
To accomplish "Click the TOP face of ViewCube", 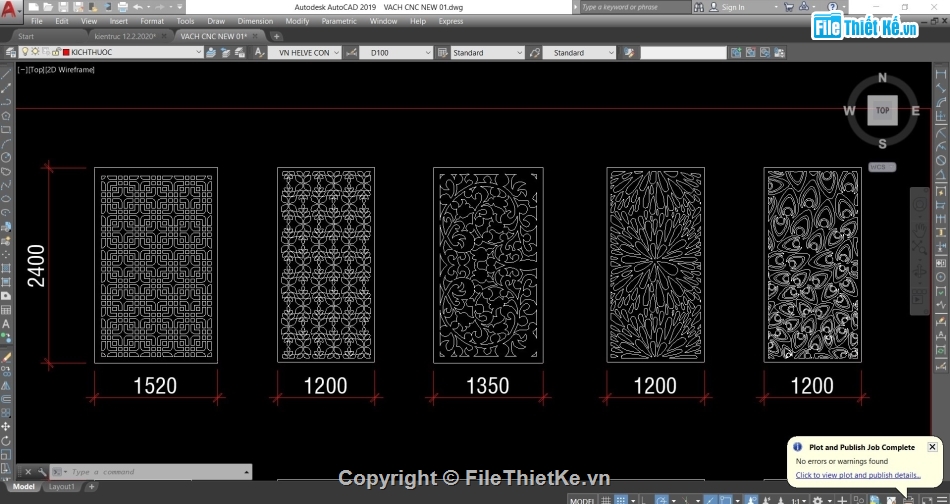I will click(882, 110).
